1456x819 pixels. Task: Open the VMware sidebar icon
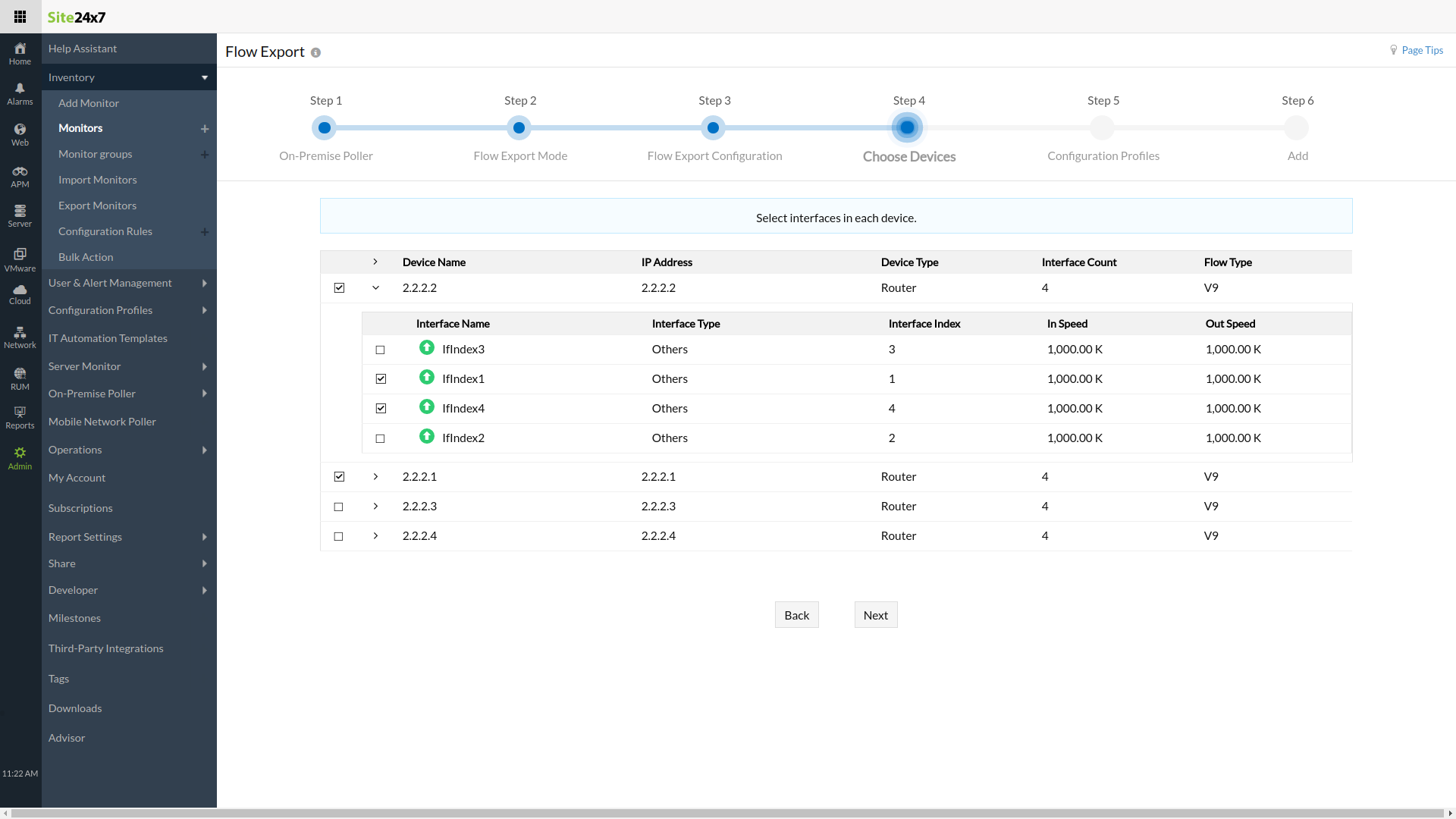click(20, 259)
